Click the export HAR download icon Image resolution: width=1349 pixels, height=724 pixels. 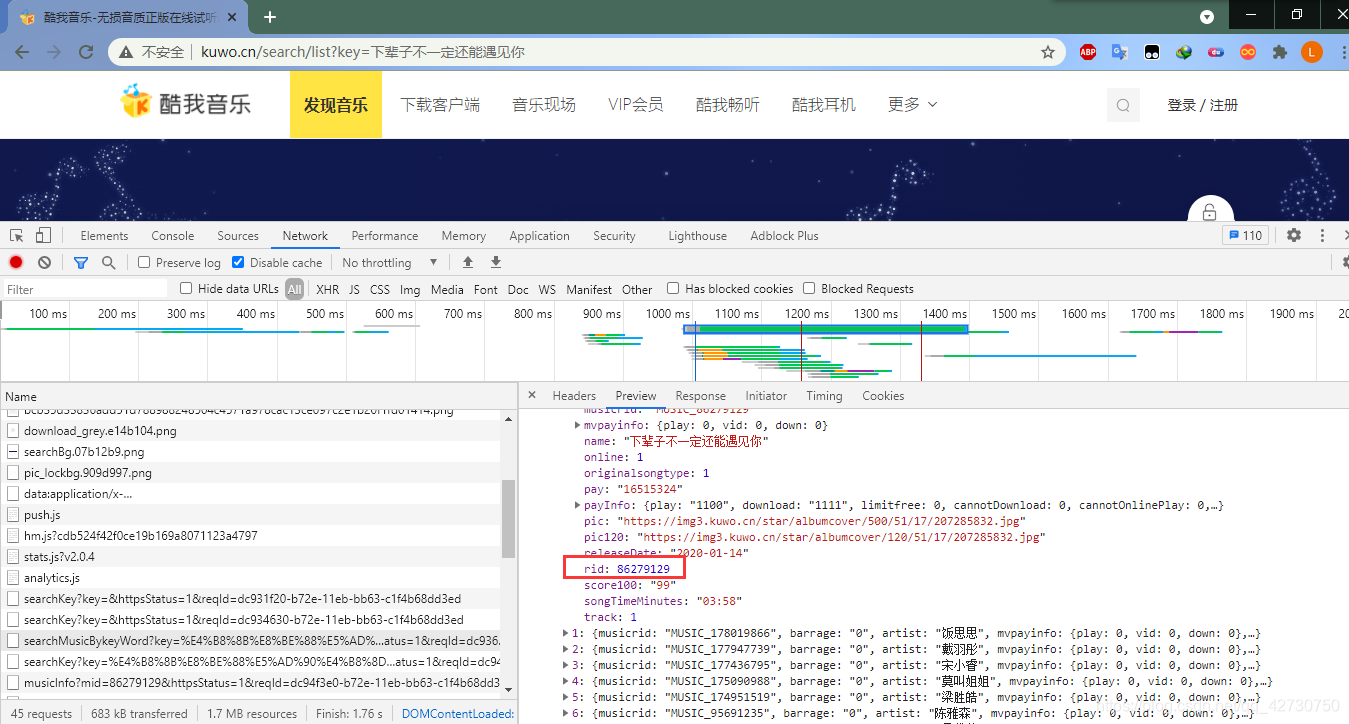click(495, 262)
